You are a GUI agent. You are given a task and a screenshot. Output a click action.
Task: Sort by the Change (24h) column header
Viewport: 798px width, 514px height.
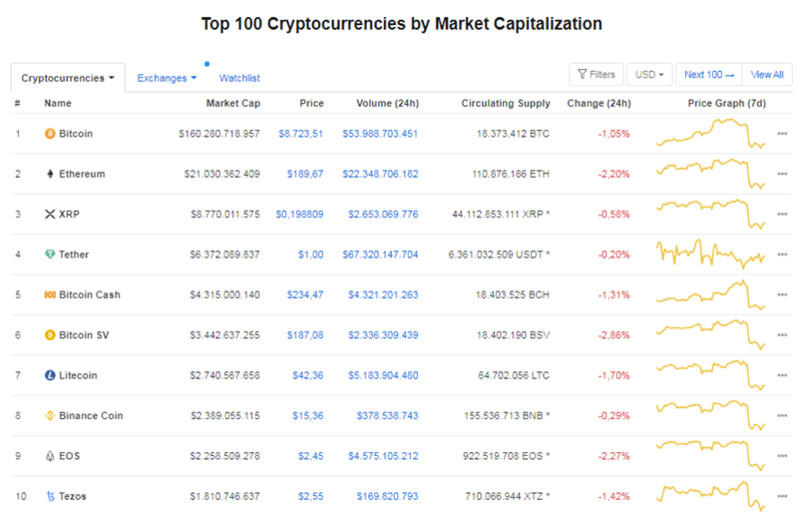tap(598, 103)
